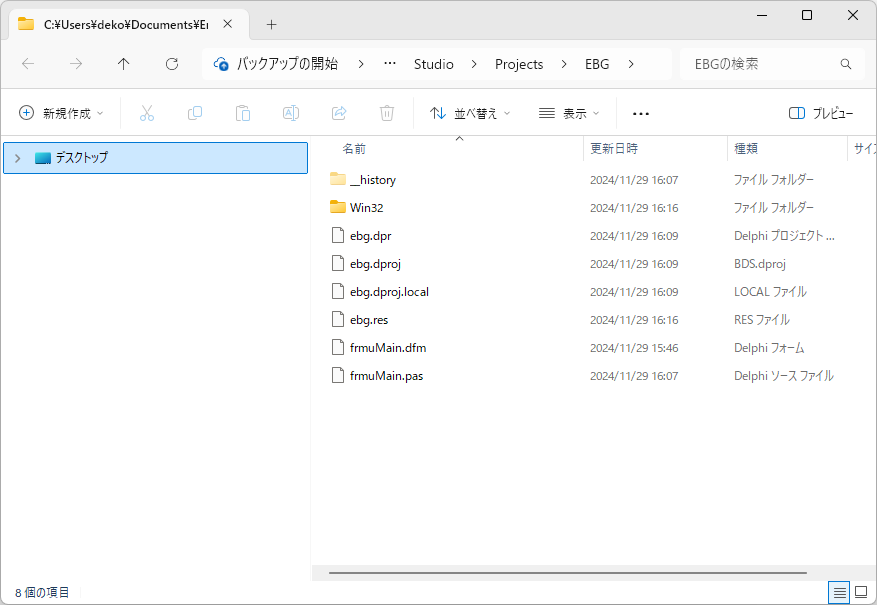Select the frmuMain.pas file name
Viewport: 877px width, 605px height.
coord(386,376)
